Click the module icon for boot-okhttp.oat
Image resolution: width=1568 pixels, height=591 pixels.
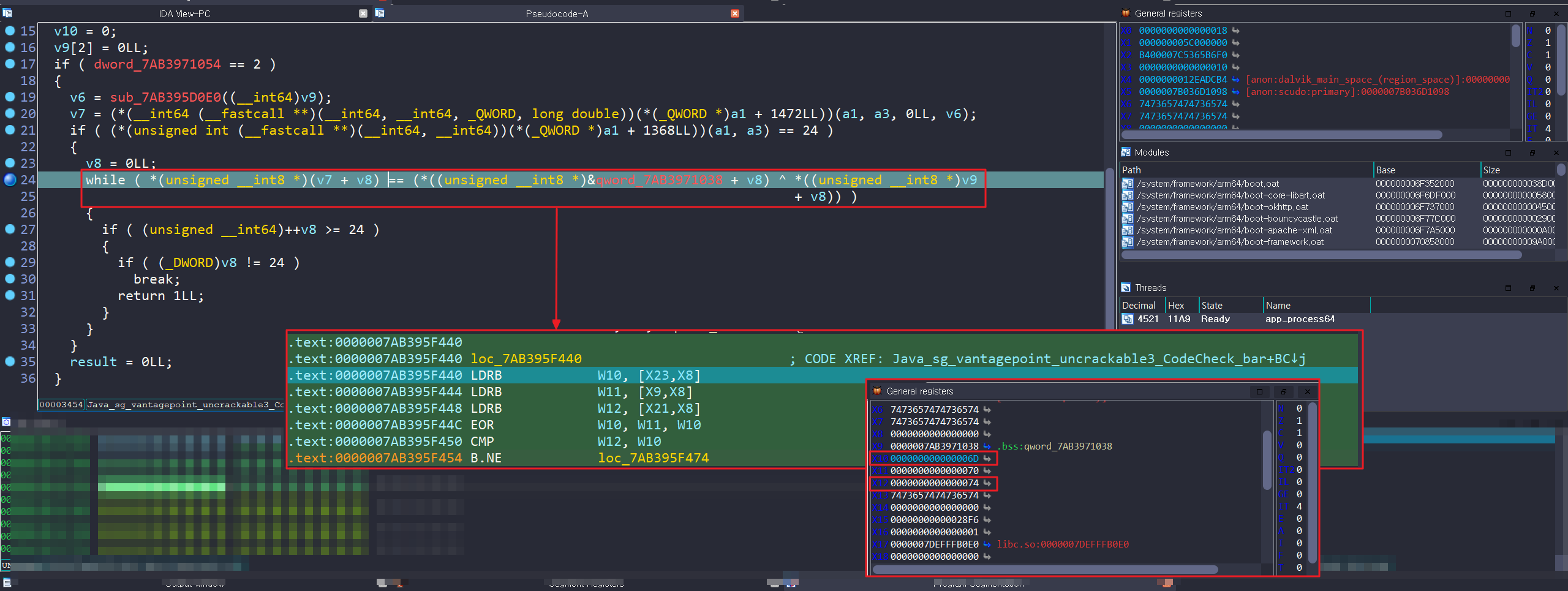pos(1127,207)
